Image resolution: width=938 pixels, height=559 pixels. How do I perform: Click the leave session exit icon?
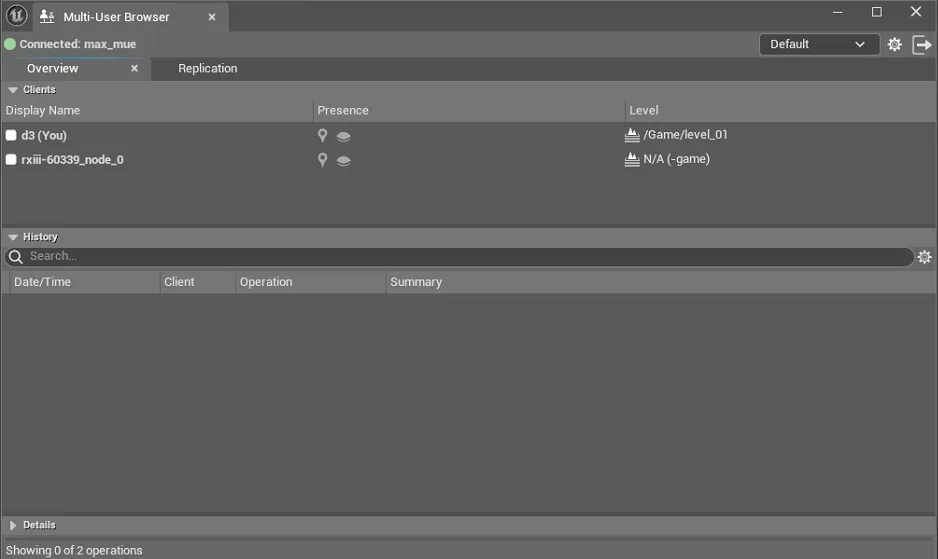pos(922,44)
